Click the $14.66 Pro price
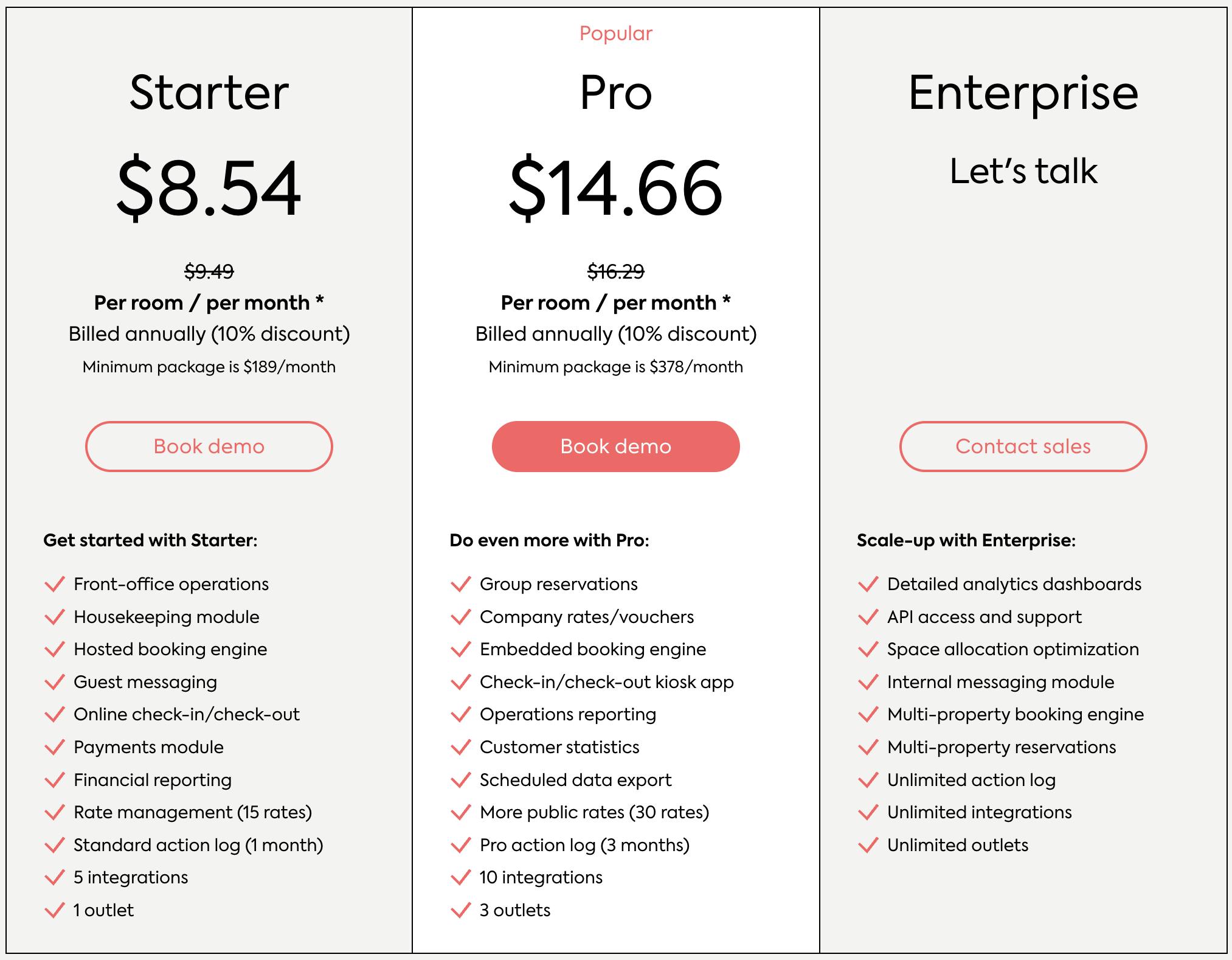This screenshot has height=960, width=1232. click(615, 187)
